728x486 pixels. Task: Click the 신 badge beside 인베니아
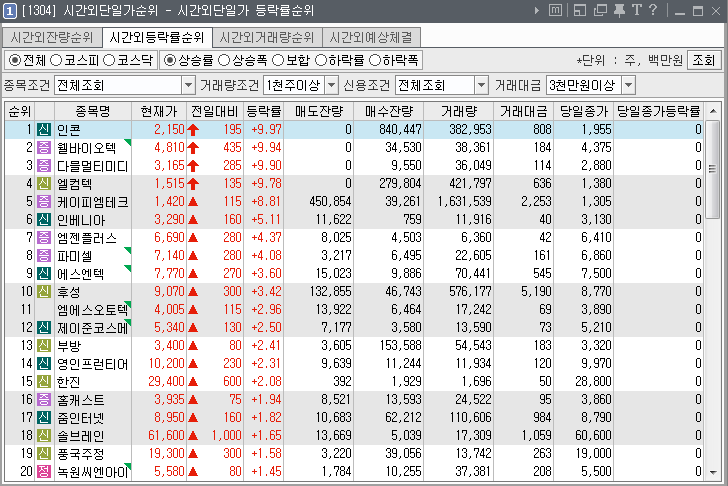point(44,220)
